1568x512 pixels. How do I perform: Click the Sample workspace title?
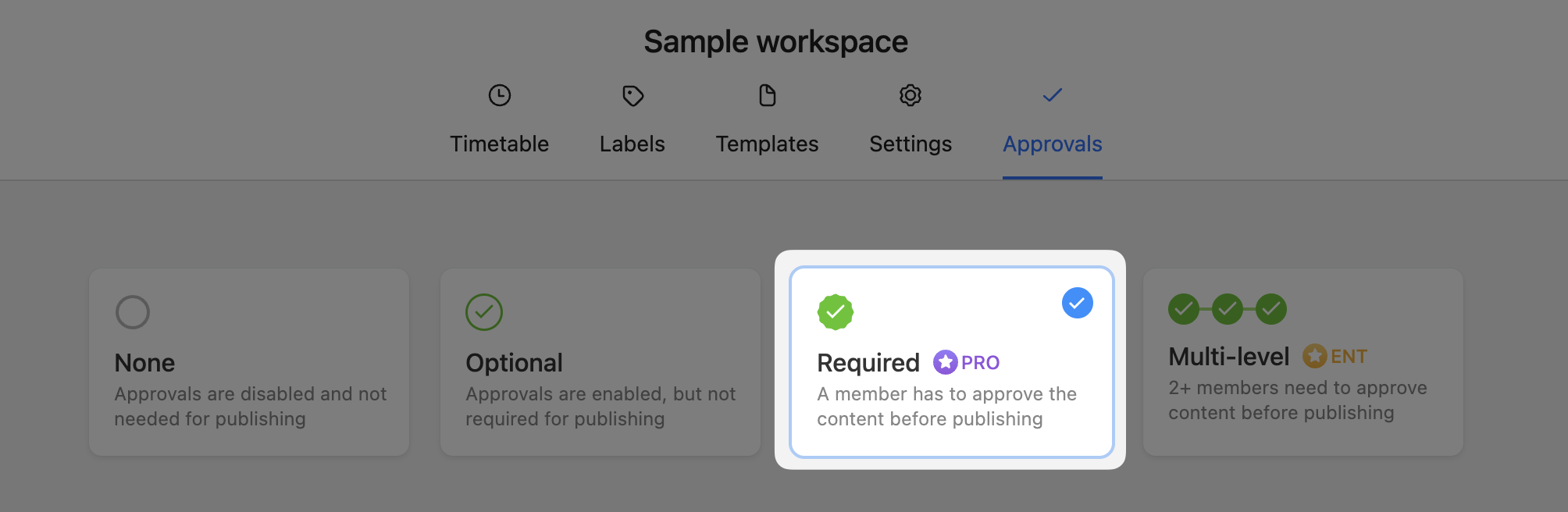coord(775,42)
